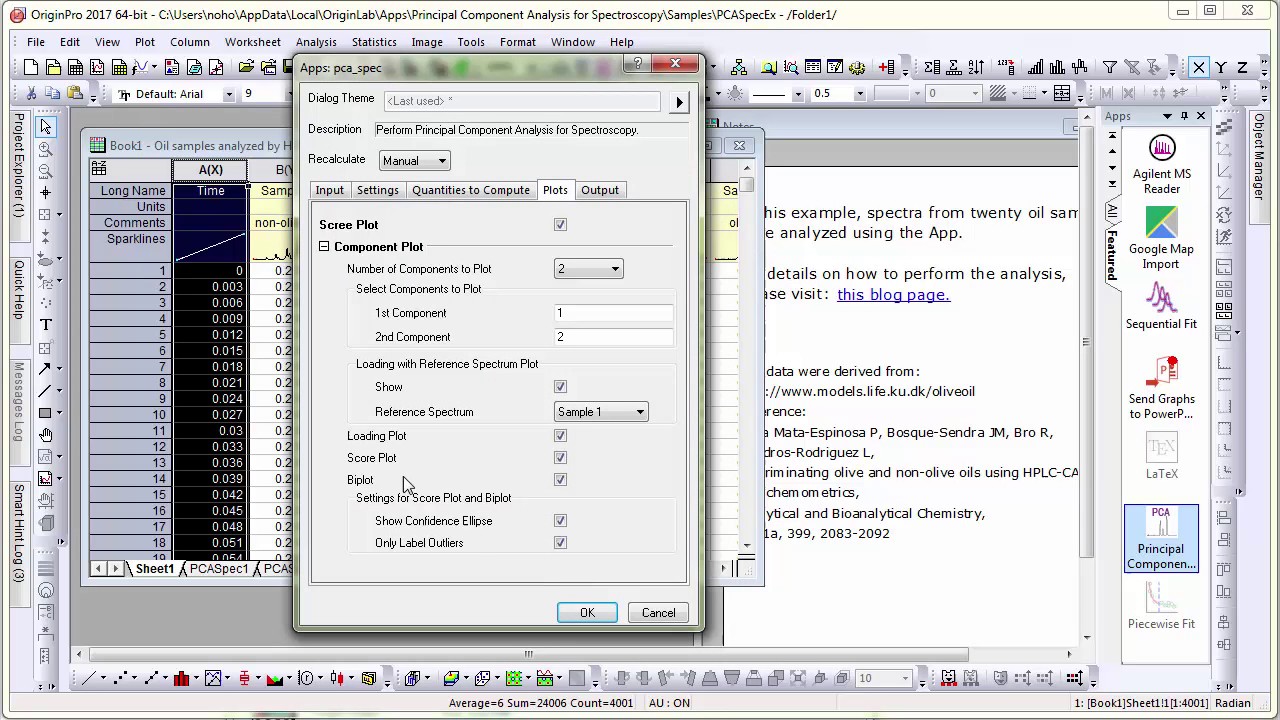This screenshot has width=1280, height=720.
Task: Select the Pointer tool in Tools toolbar
Action: 46,127
